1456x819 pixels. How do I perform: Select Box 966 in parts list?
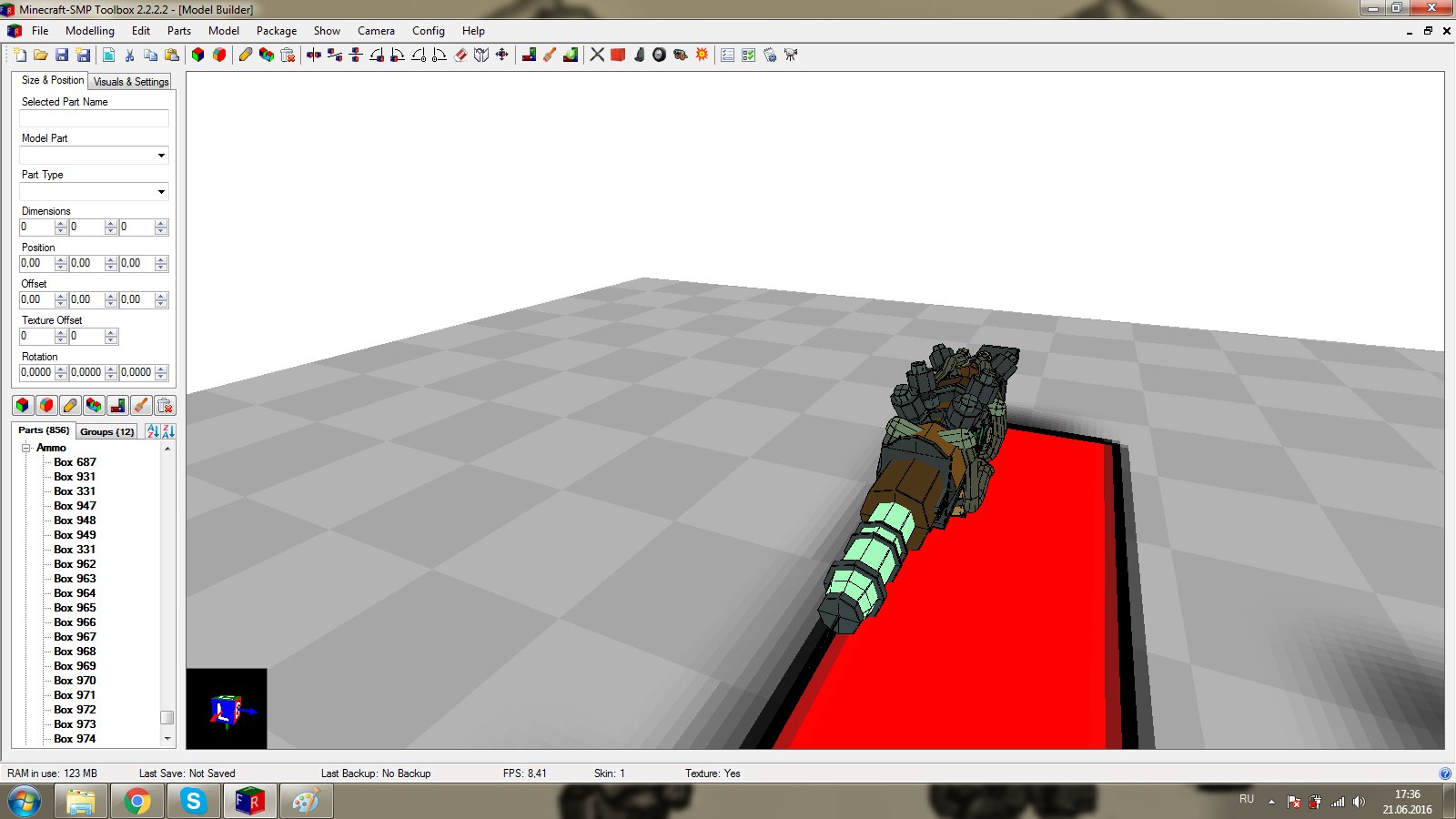(75, 622)
